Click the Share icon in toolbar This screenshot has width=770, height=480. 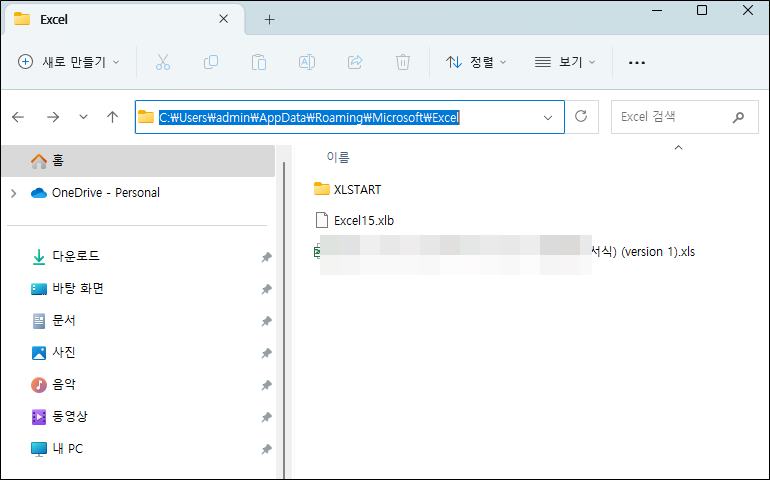pyautogui.click(x=355, y=62)
